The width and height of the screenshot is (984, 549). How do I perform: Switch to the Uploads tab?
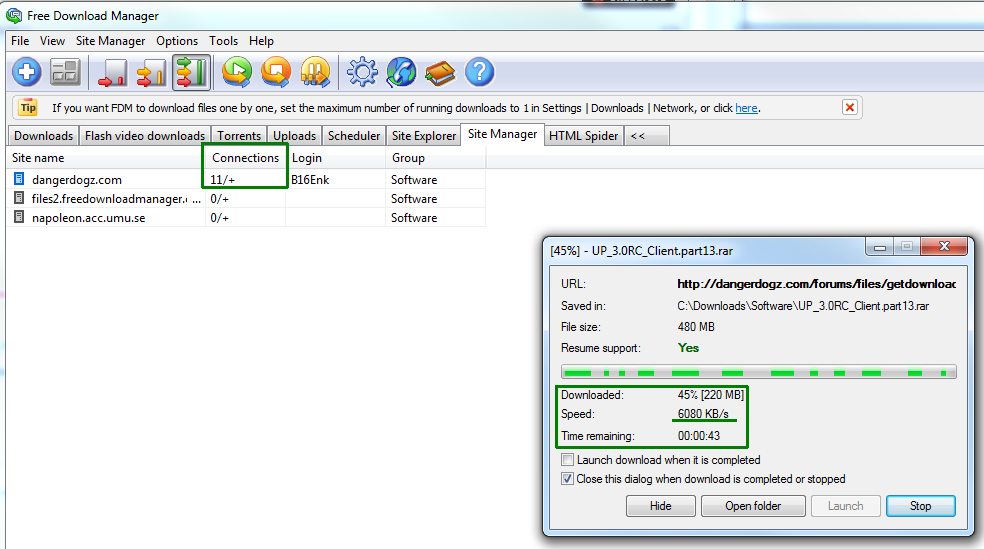[x=294, y=136]
